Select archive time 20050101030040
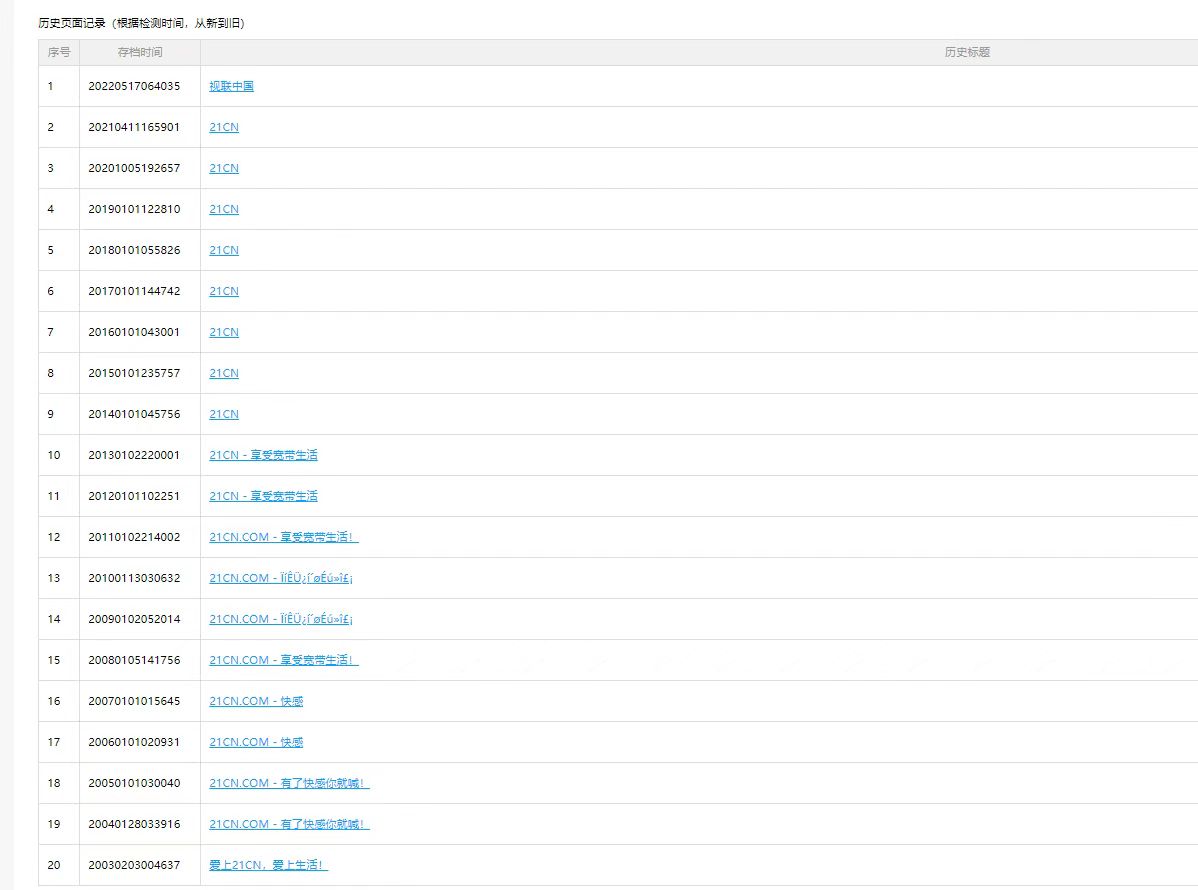Viewport: 1198px width, 890px height. pos(134,783)
